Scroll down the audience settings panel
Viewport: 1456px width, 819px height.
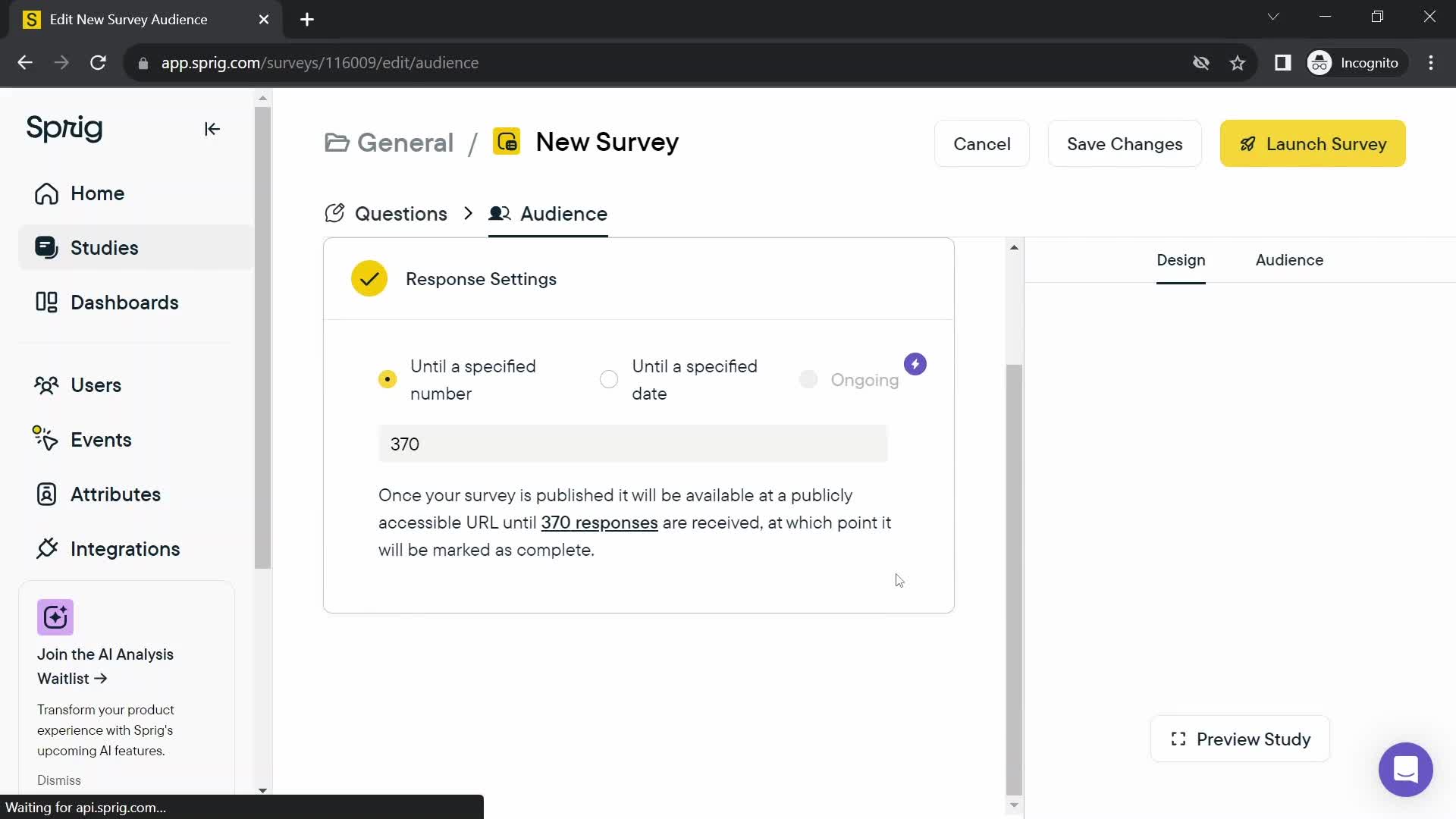coord(1013,804)
